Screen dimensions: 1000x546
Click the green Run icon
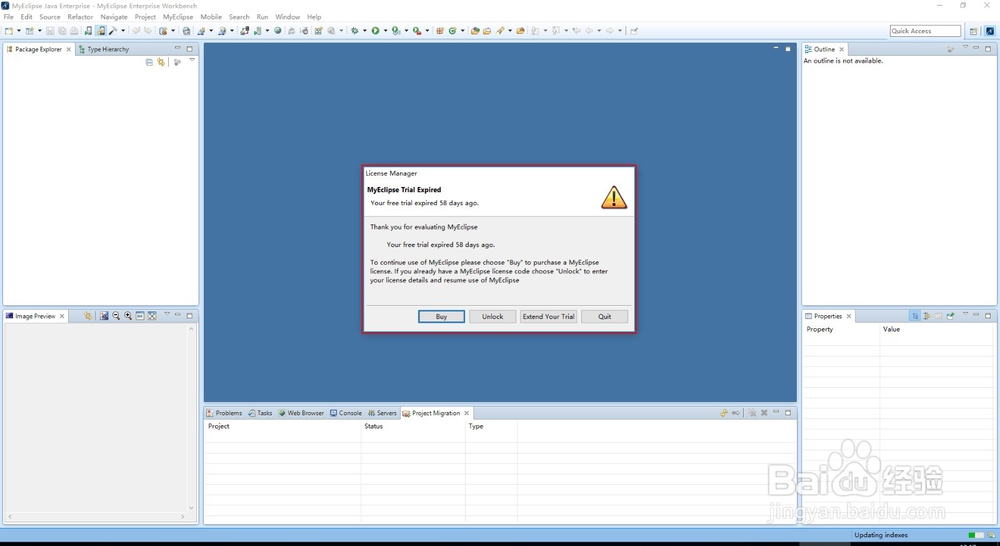(x=376, y=31)
